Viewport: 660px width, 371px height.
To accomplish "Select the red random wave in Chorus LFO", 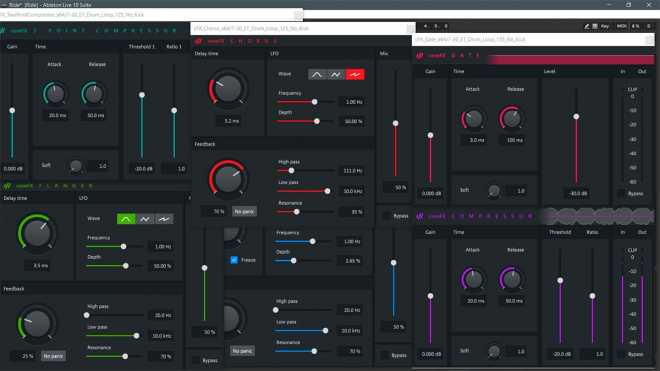I will coord(355,75).
